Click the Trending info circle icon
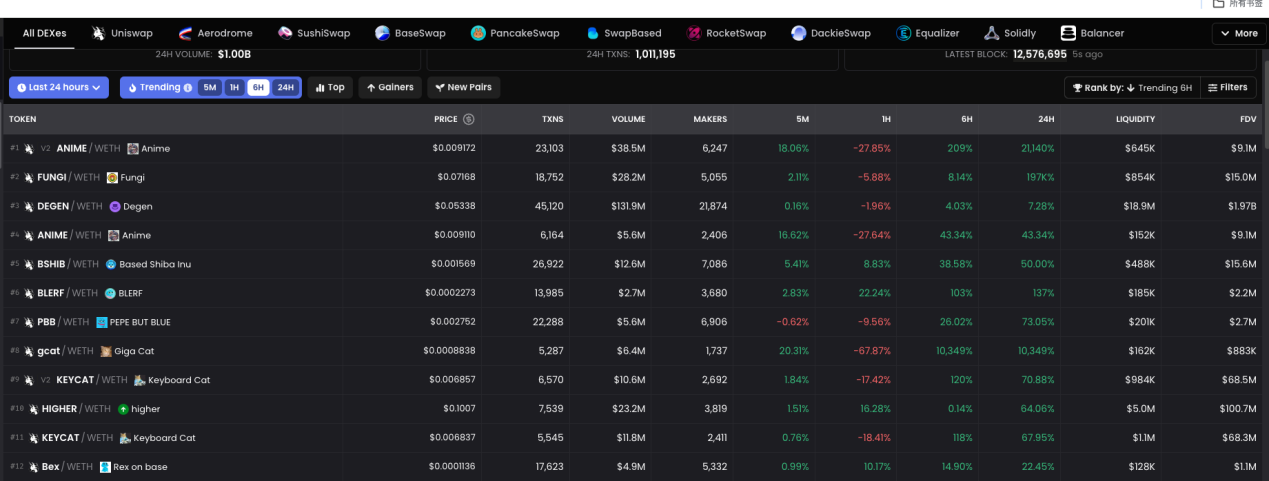Screen dimensions: 1269x481 pos(188,88)
